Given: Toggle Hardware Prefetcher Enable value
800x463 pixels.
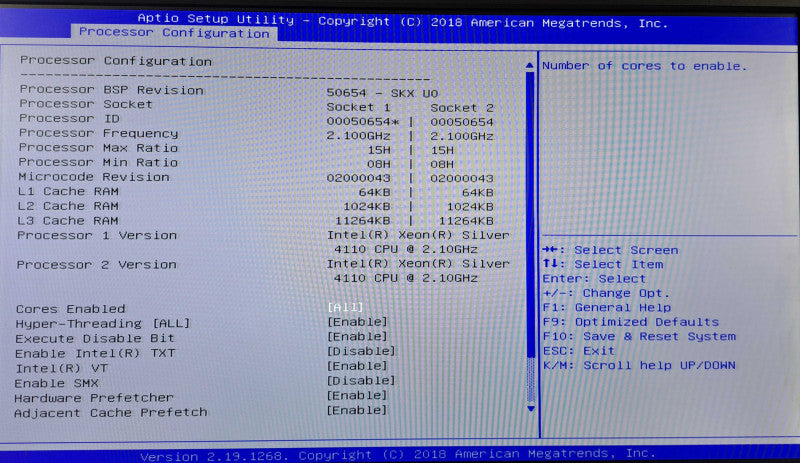Looking at the screenshot, I should 357,395.
